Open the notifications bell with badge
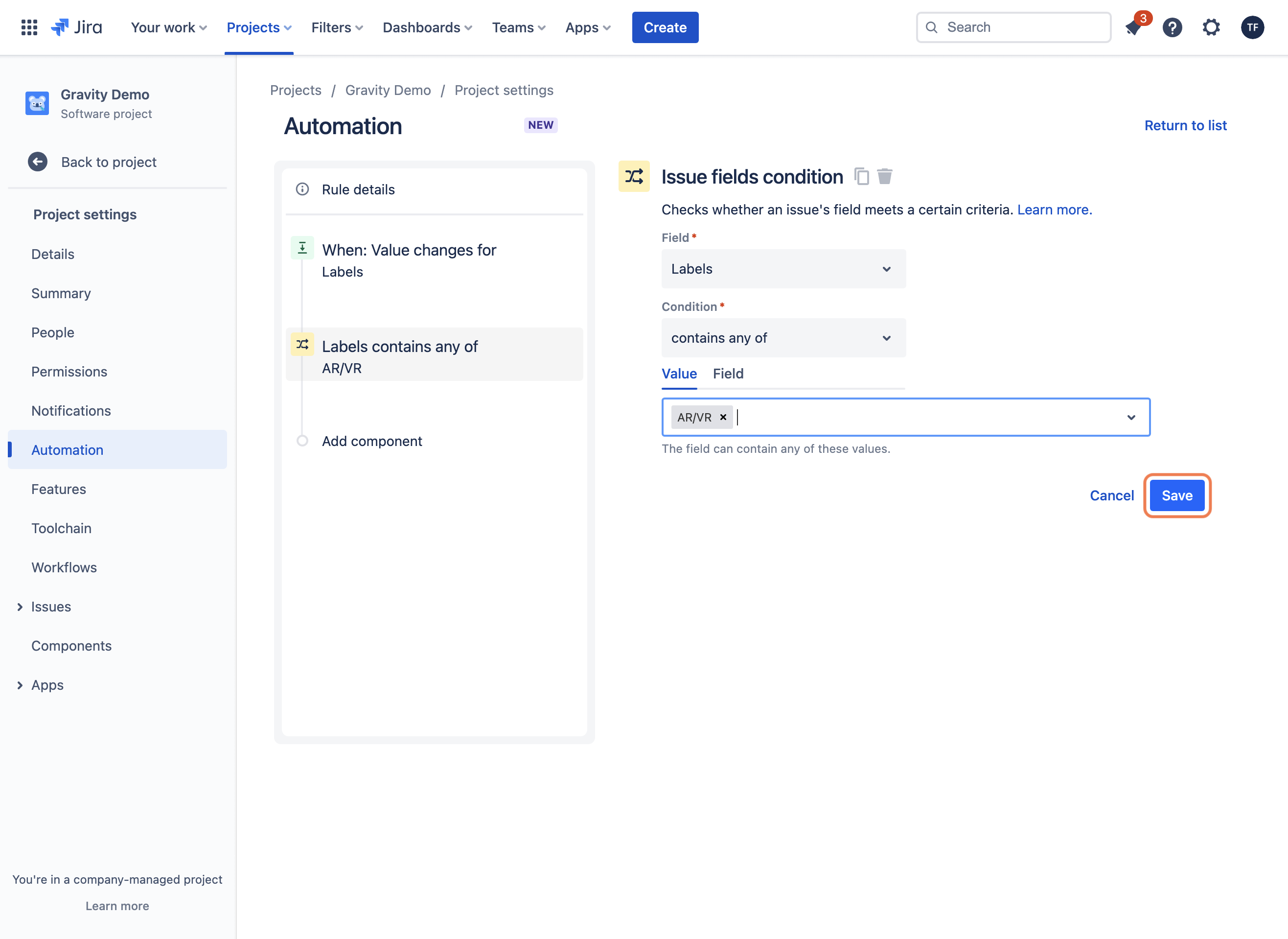This screenshot has height=939, width=1288. point(1134,27)
